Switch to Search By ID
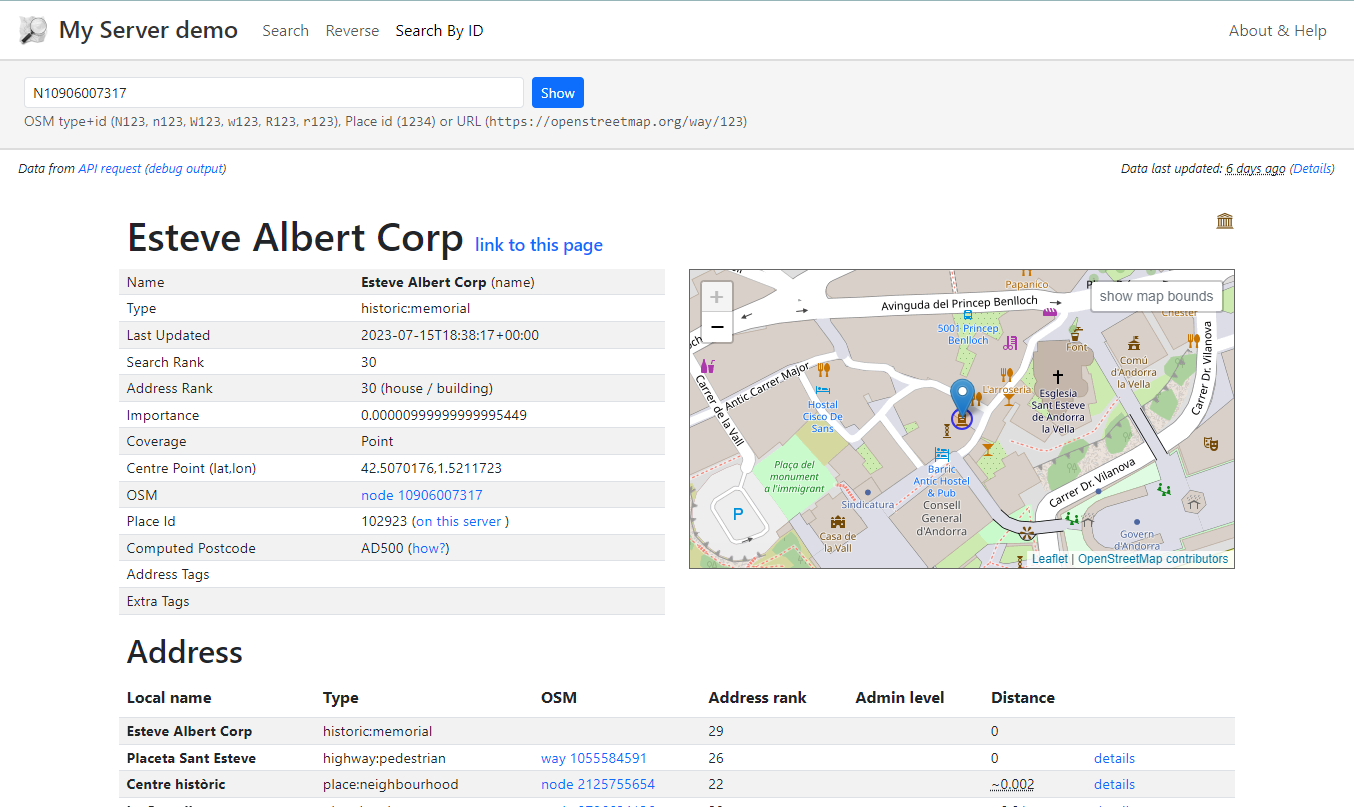1354x807 pixels. click(439, 31)
